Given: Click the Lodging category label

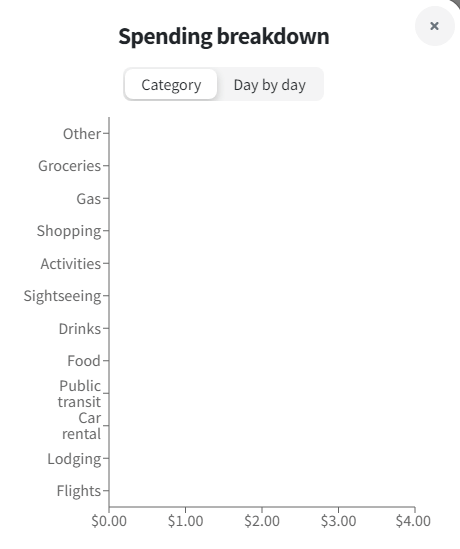Looking at the screenshot, I should (x=74, y=459).
